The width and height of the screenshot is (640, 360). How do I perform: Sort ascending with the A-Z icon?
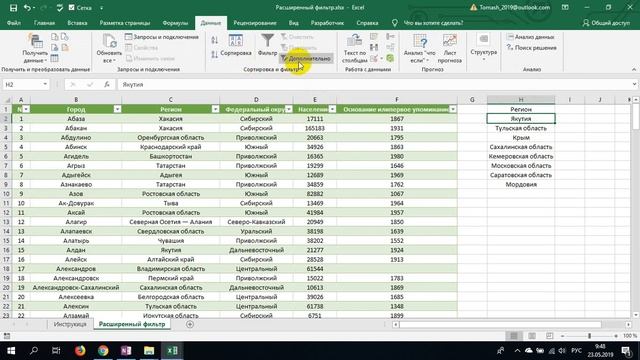click(x=215, y=40)
